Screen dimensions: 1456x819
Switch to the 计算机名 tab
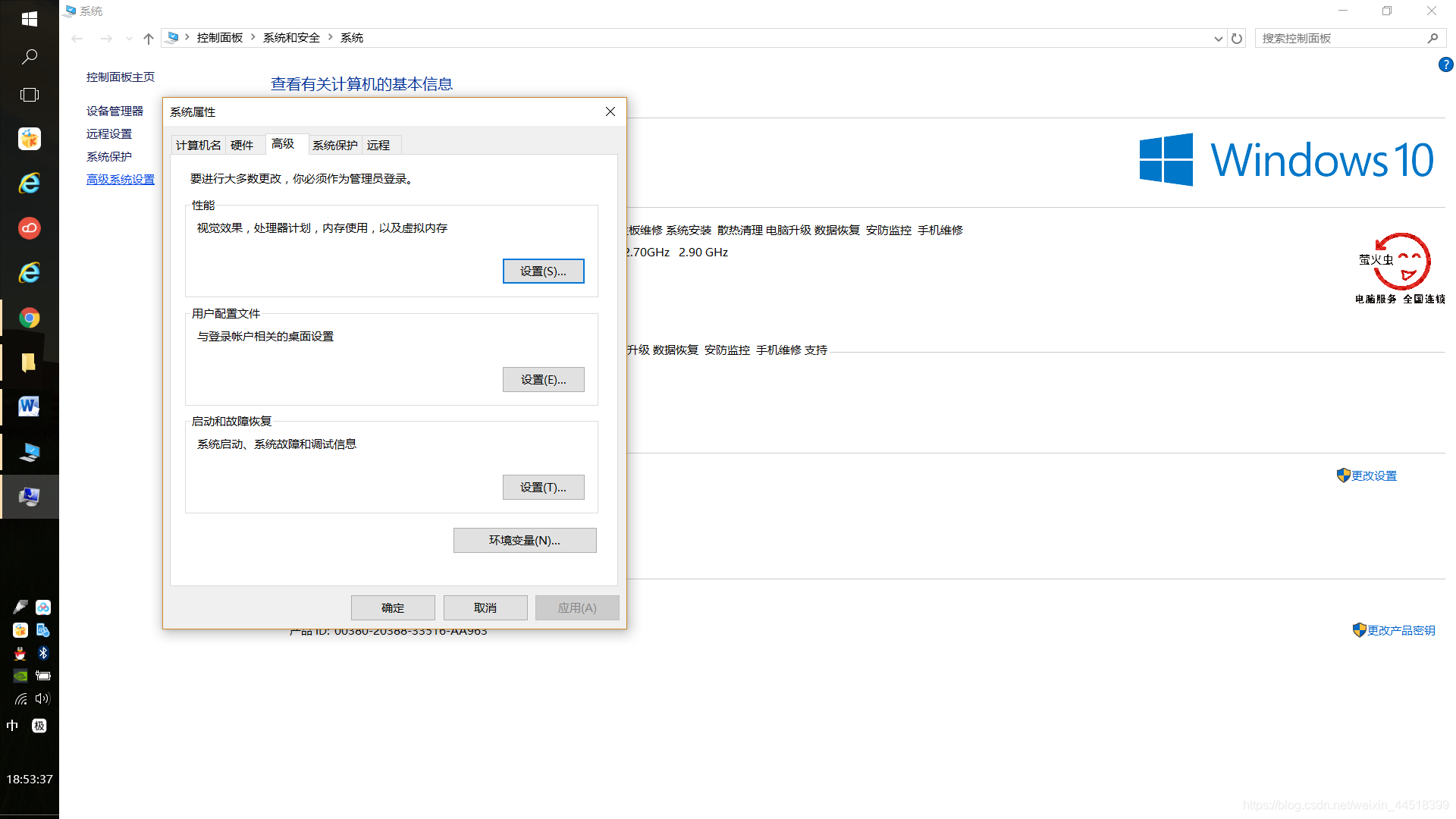[198, 145]
